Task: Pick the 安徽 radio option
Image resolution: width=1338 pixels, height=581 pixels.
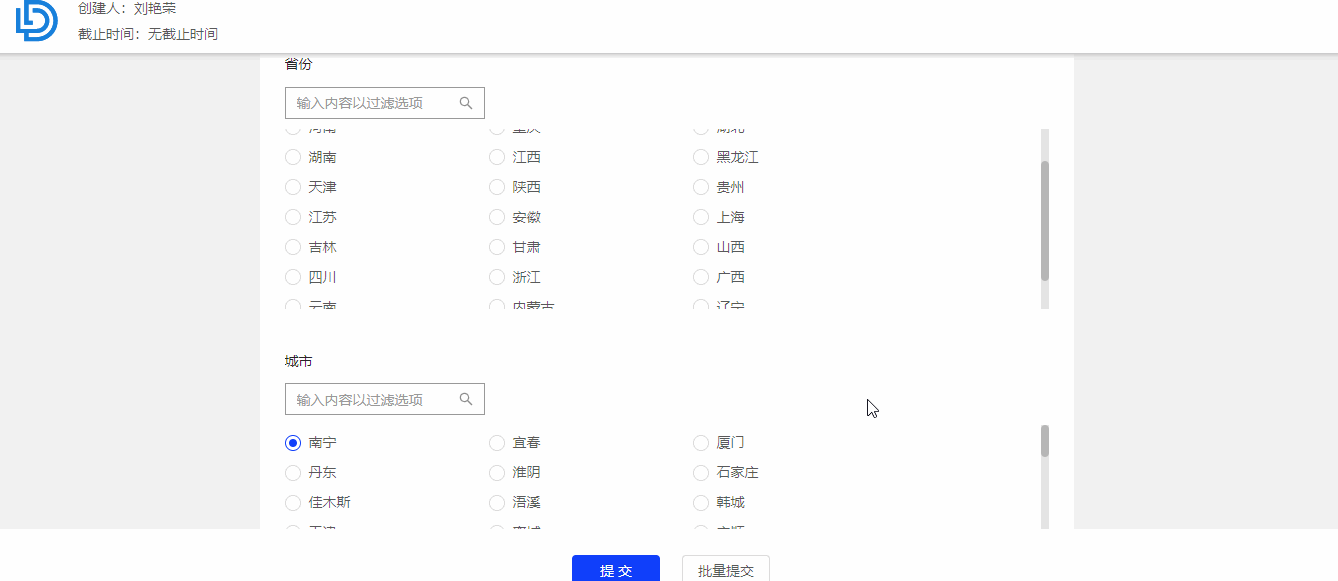Action: pos(497,217)
